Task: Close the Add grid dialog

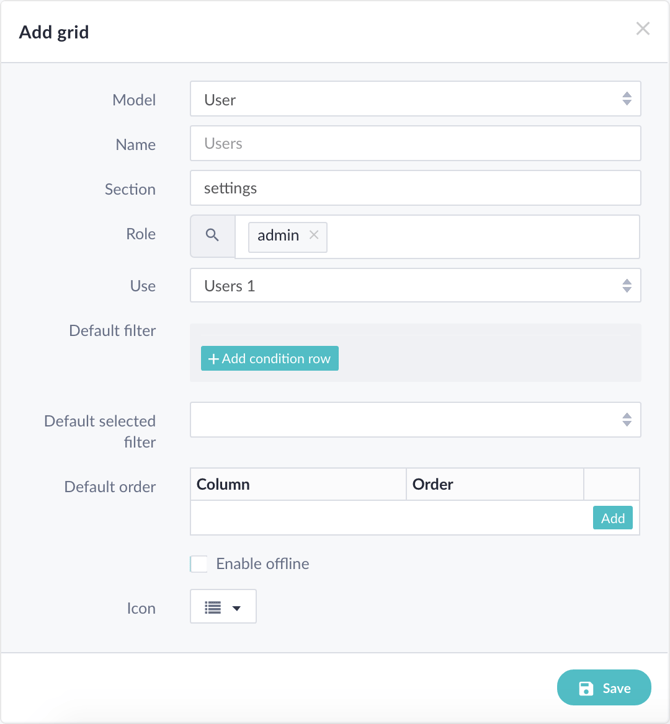Action: click(x=643, y=29)
